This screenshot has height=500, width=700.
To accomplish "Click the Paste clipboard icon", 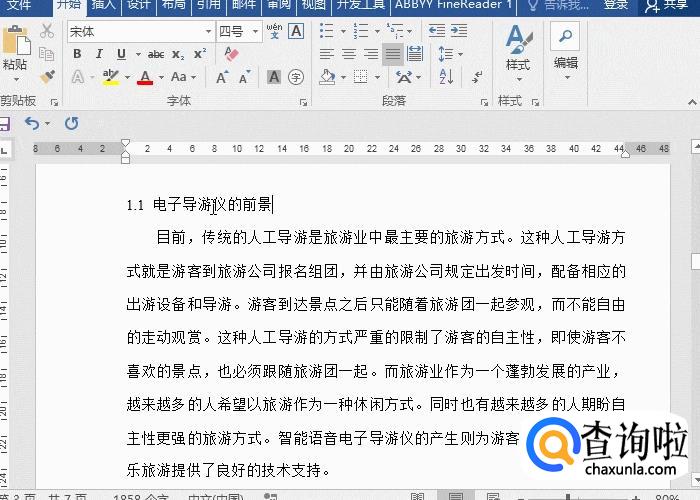I will [16, 40].
